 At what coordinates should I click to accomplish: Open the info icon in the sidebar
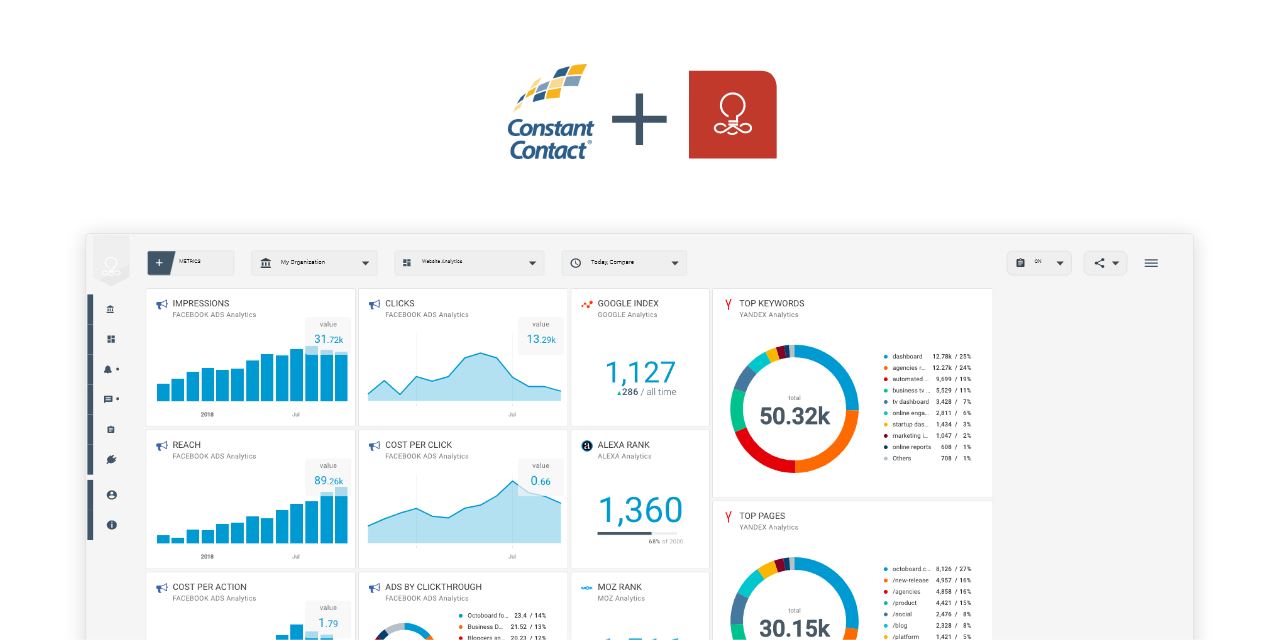tap(111, 524)
